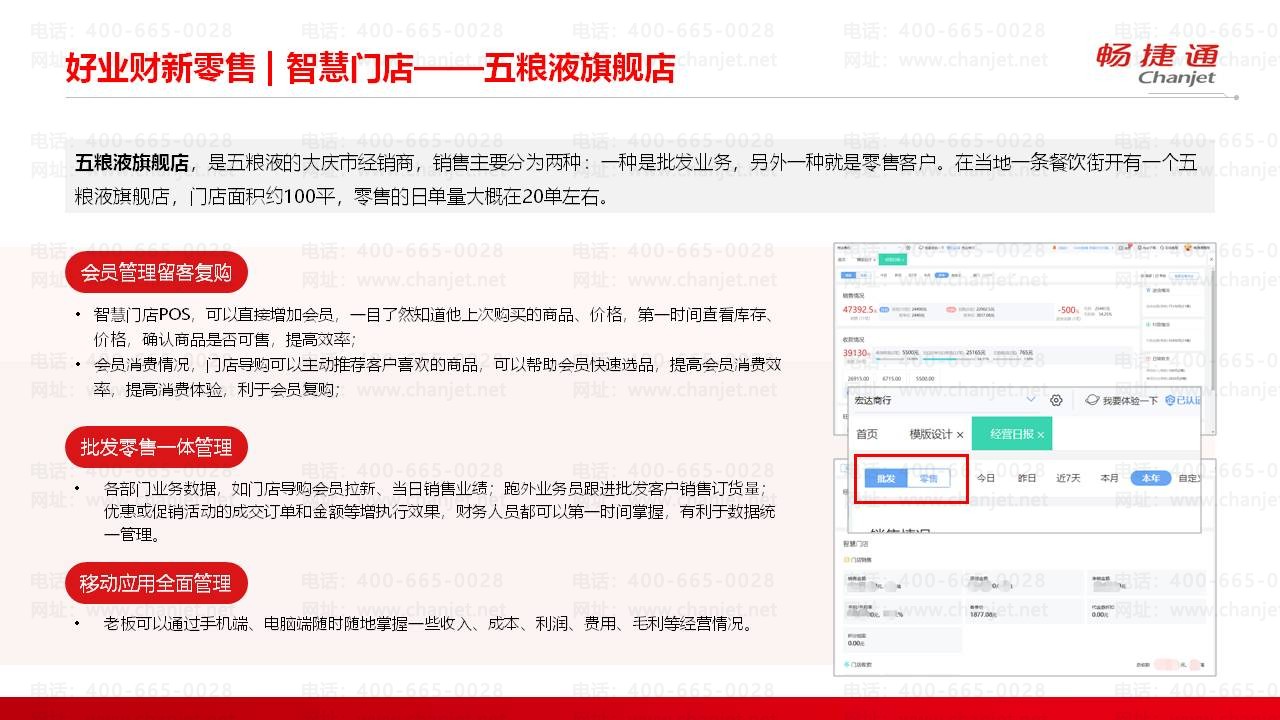Select the 批发 toggle option

click(x=886, y=478)
